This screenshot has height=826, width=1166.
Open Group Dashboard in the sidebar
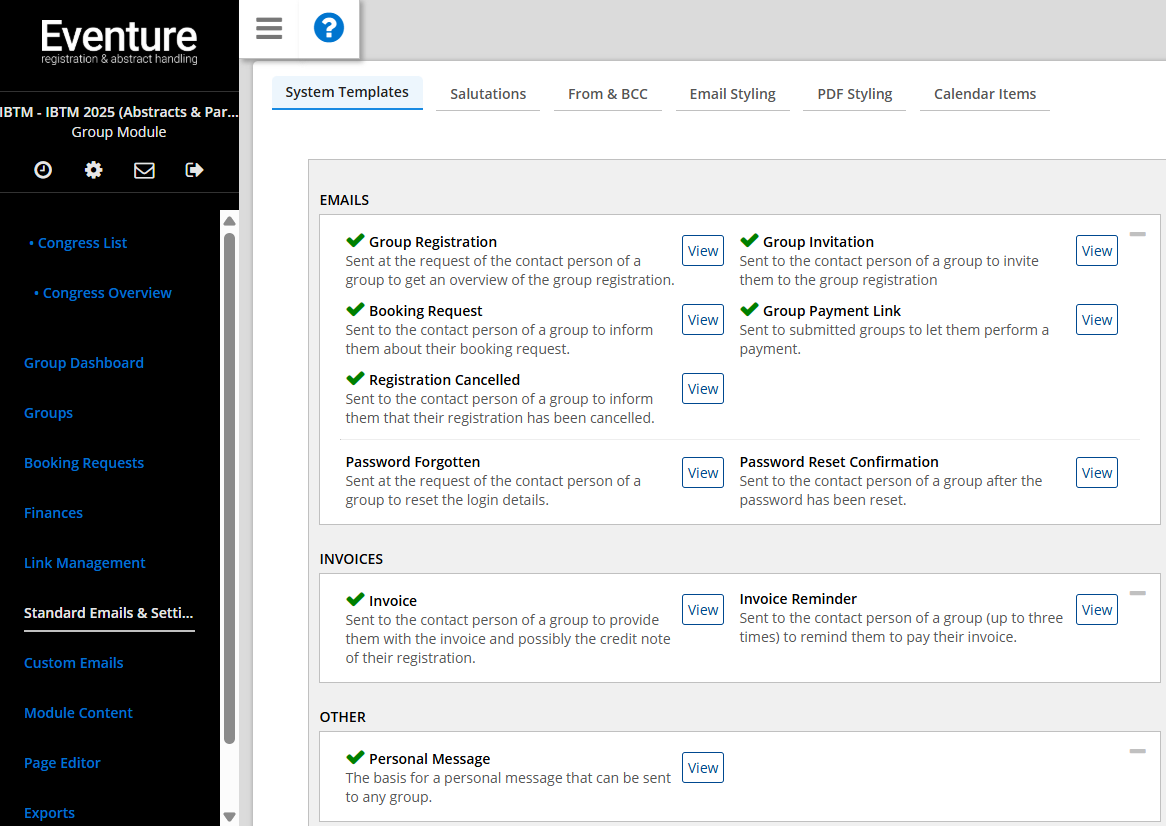point(84,363)
